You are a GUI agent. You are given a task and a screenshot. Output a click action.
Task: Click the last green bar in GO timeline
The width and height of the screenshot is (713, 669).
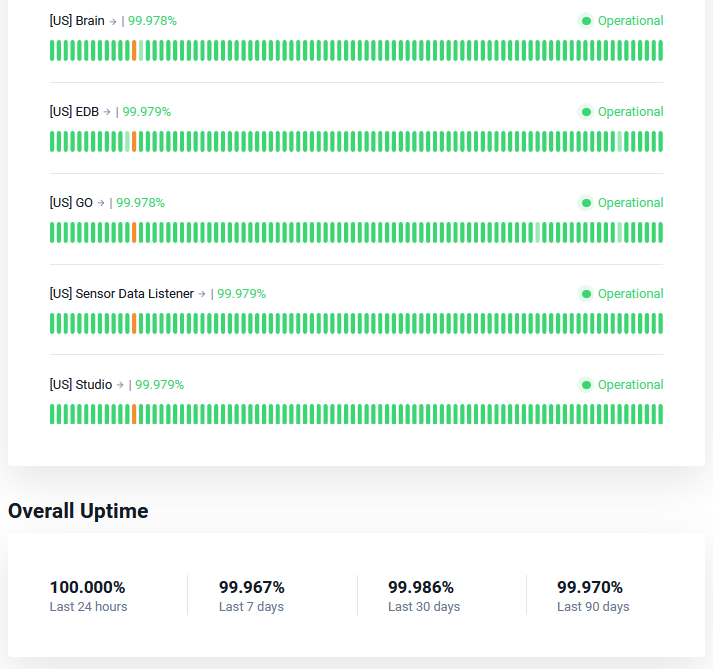[x=660, y=232]
